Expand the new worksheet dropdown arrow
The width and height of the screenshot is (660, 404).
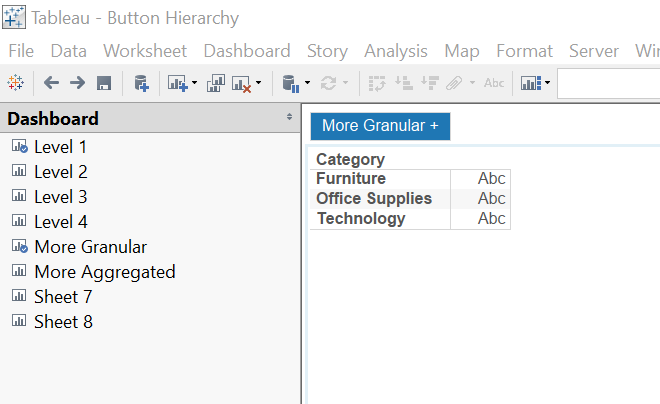(194, 84)
